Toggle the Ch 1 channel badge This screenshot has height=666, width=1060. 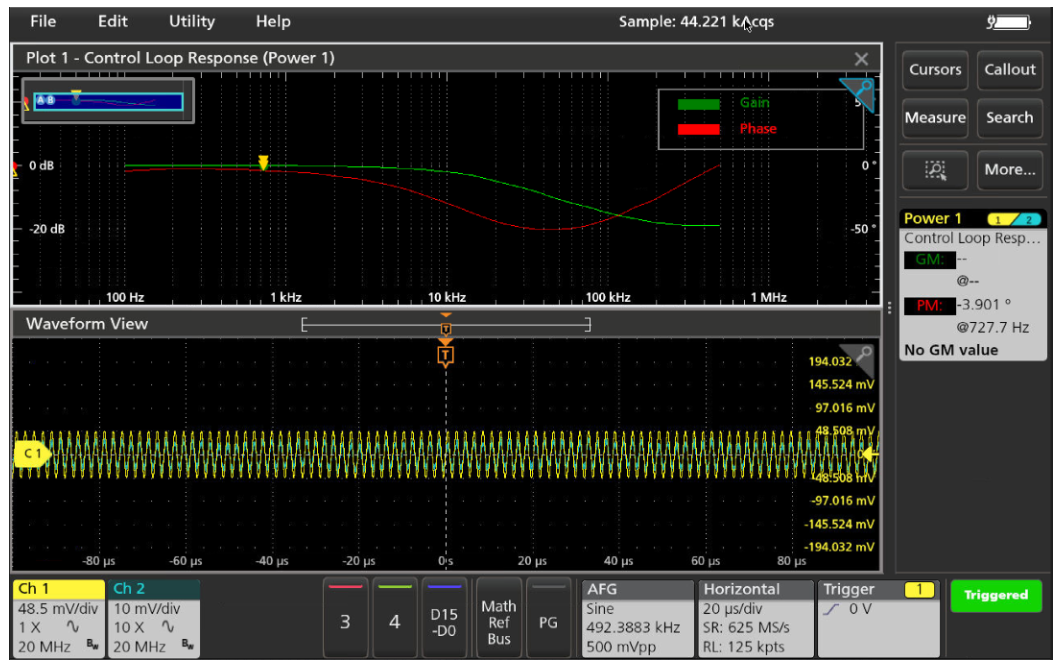click(x=57, y=618)
